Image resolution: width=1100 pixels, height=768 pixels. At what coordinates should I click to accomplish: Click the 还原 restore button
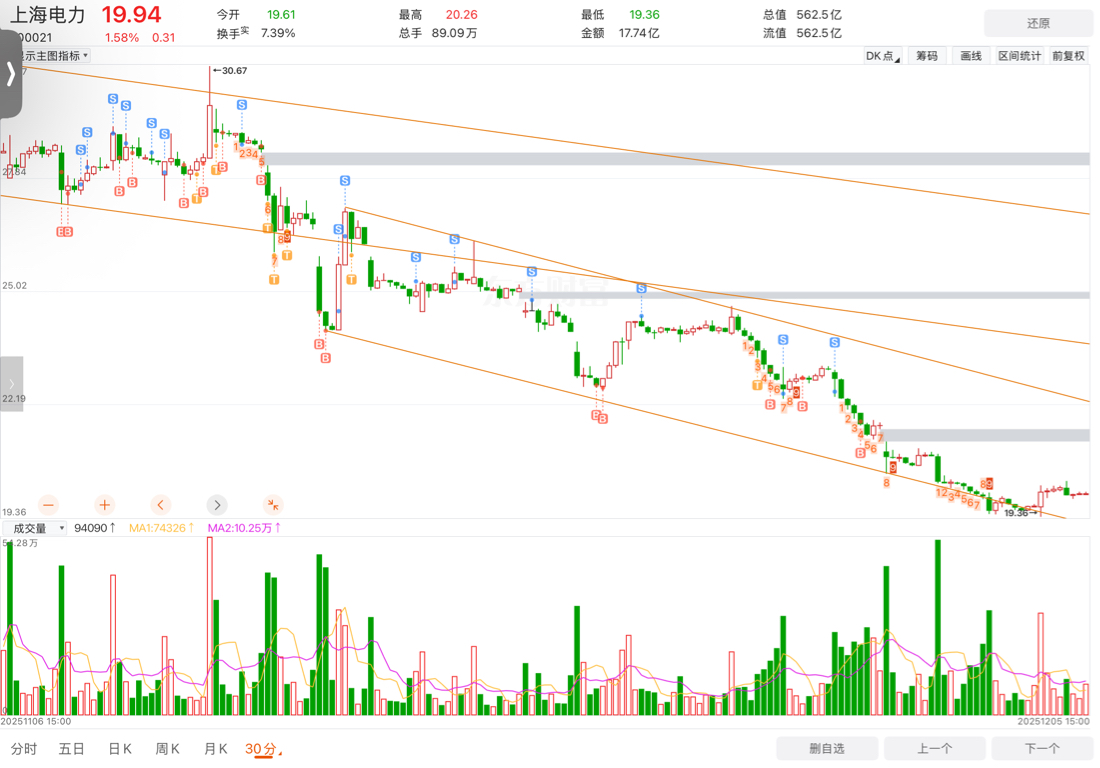1038,23
